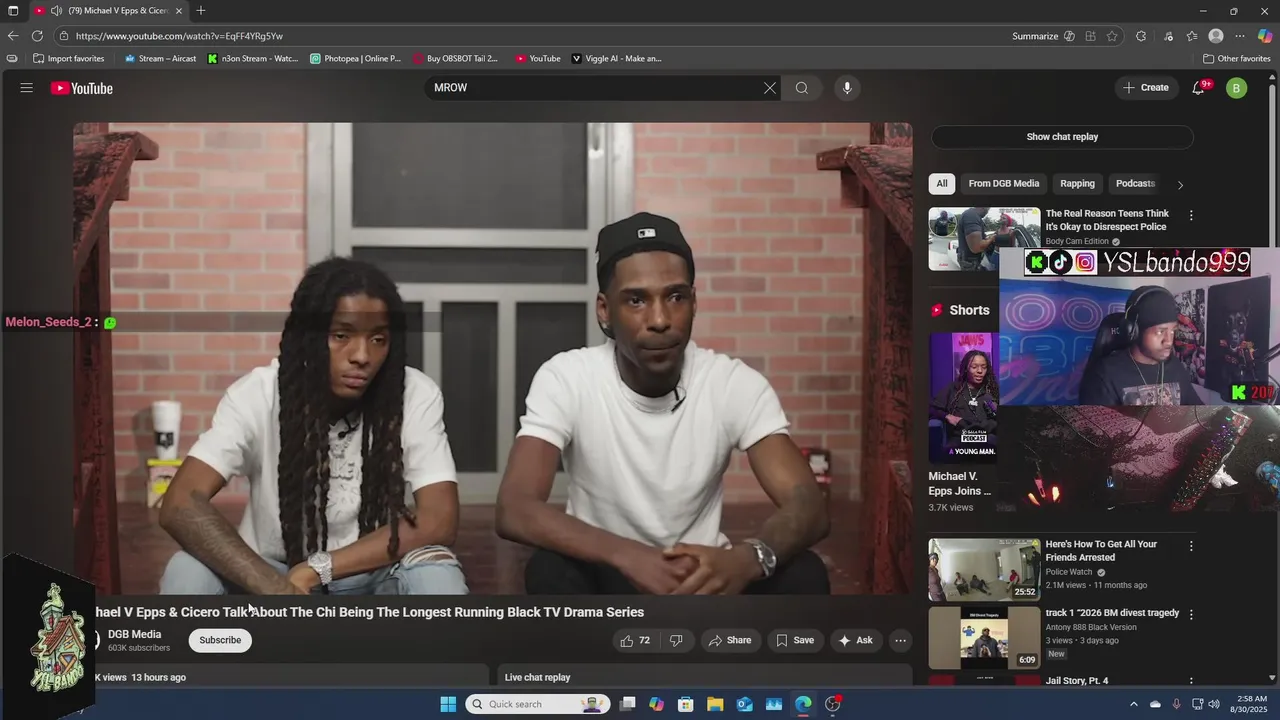Open n3on Stream bookmark

coord(253,58)
